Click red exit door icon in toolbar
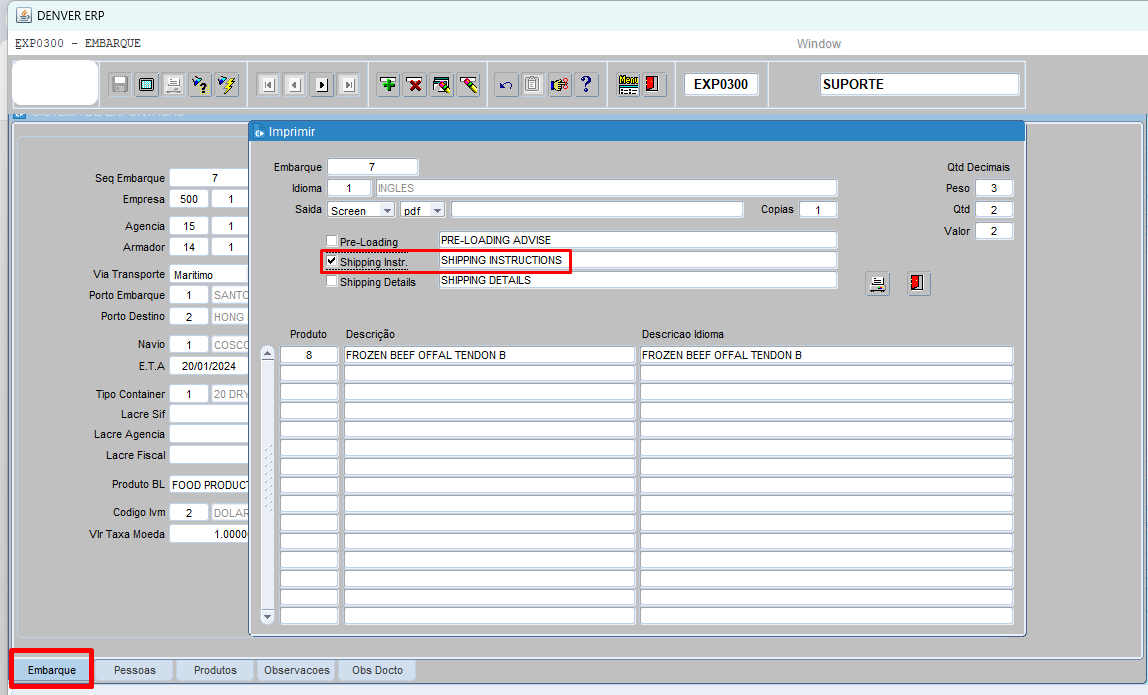The height and width of the screenshot is (695, 1148). [x=653, y=85]
